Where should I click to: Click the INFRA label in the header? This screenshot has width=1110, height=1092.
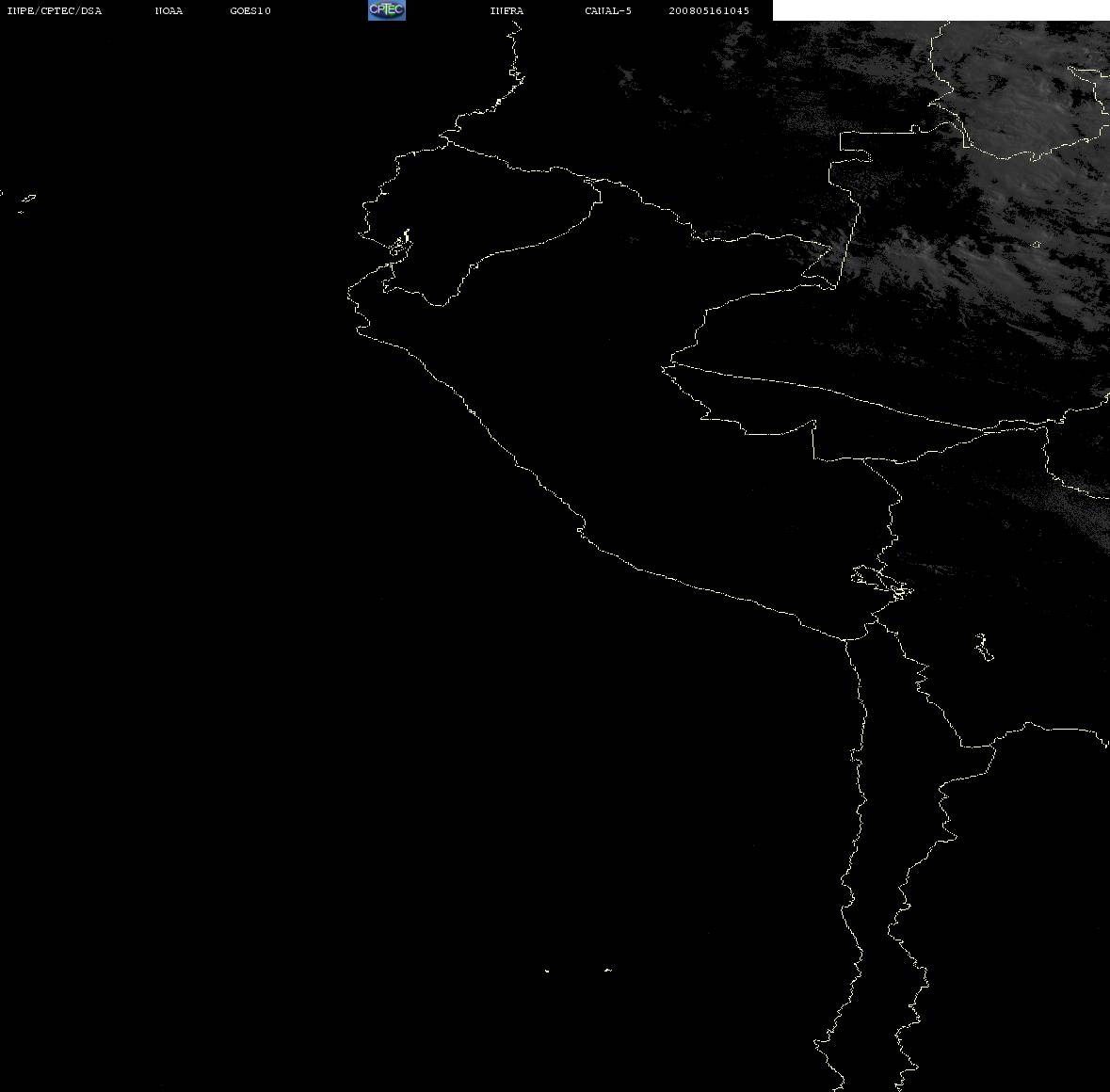click(x=507, y=10)
